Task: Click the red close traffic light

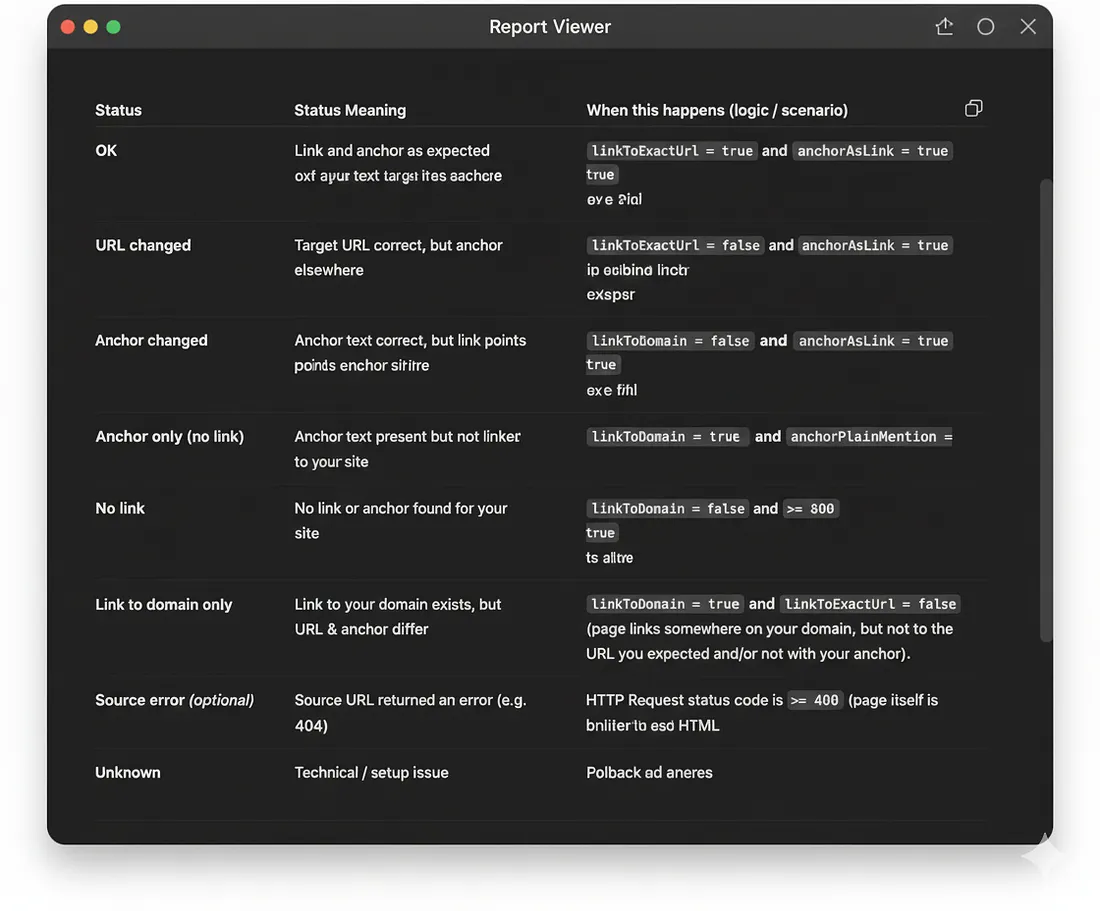Action: (x=68, y=27)
